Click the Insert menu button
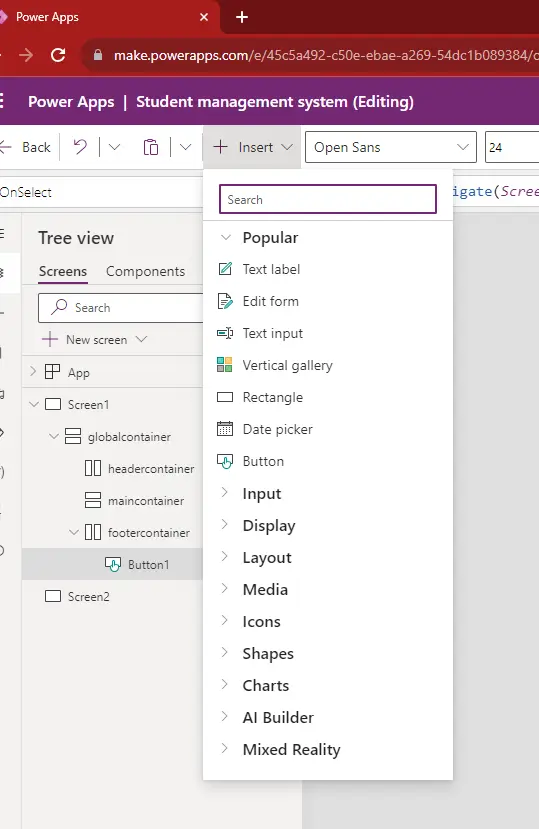The height and width of the screenshot is (829, 539). point(252,147)
